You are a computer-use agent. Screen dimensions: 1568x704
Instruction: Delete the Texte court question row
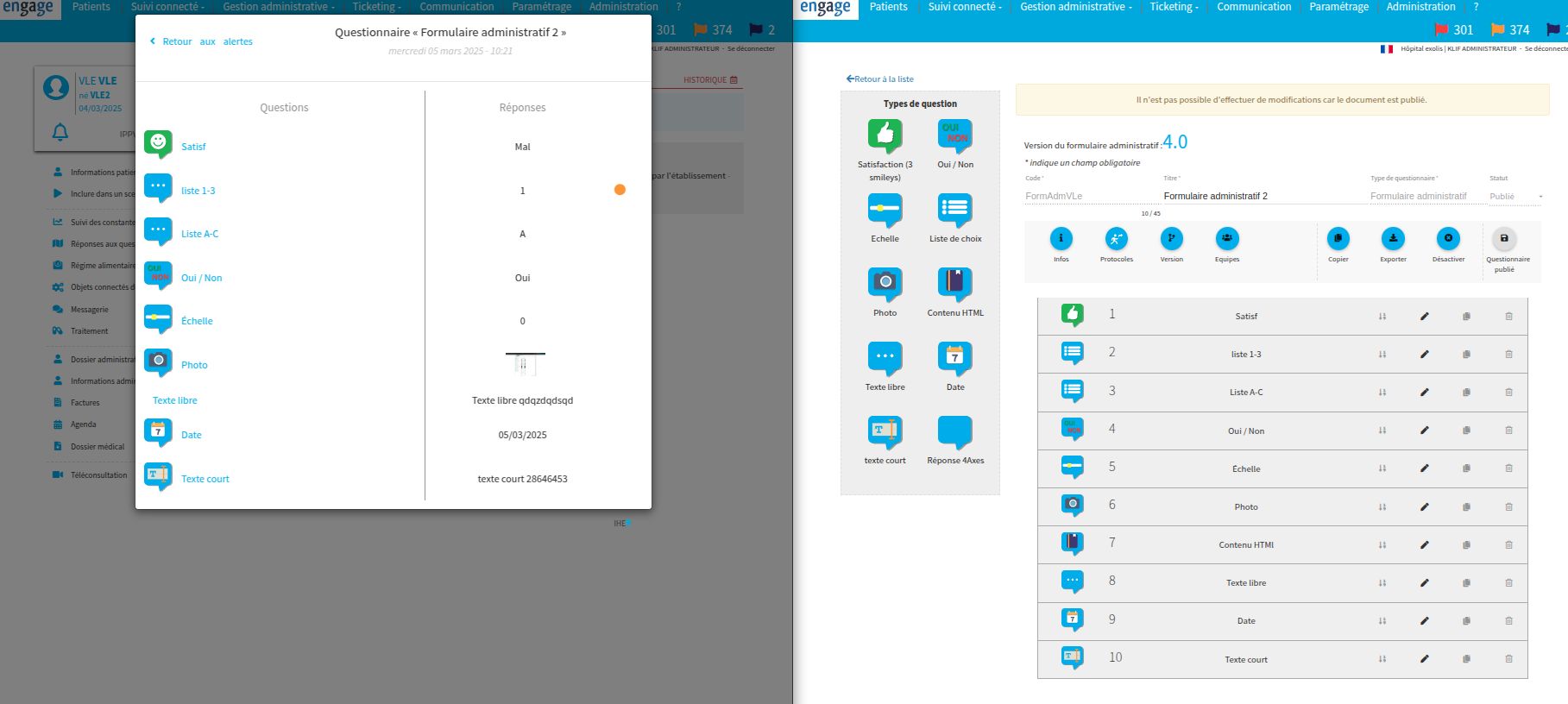click(x=1508, y=659)
